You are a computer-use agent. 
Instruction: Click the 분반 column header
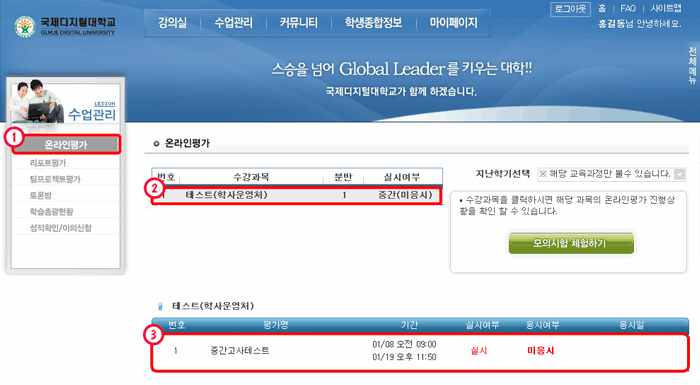(x=343, y=177)
